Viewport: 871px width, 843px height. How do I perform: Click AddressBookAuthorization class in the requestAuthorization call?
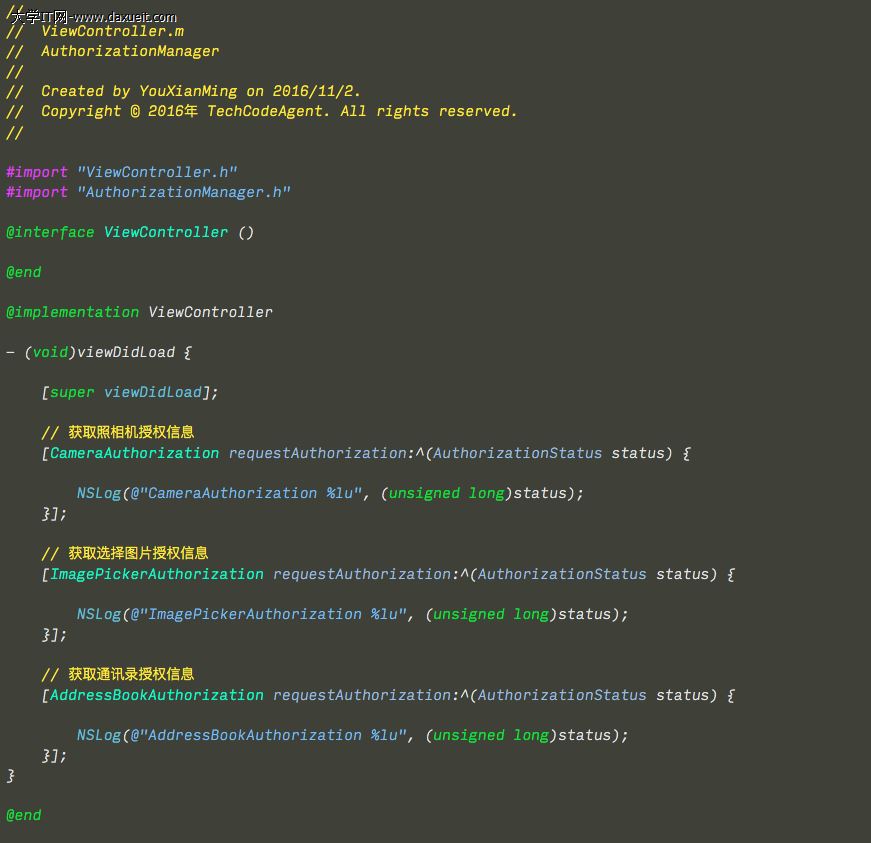[157, 695]
